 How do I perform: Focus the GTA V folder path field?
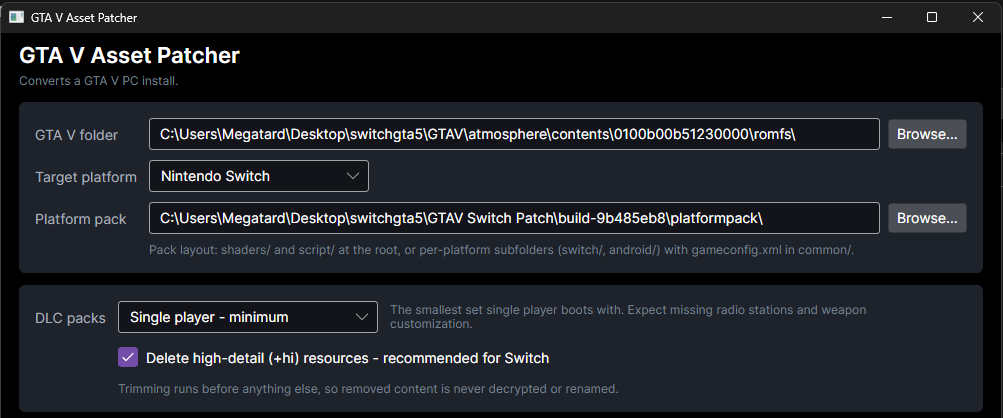click(514, 134)
